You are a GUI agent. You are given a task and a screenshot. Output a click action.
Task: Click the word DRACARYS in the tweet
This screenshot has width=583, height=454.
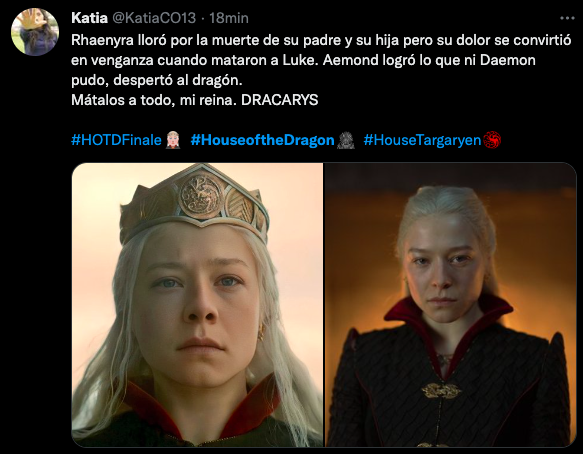click(280, 100)
